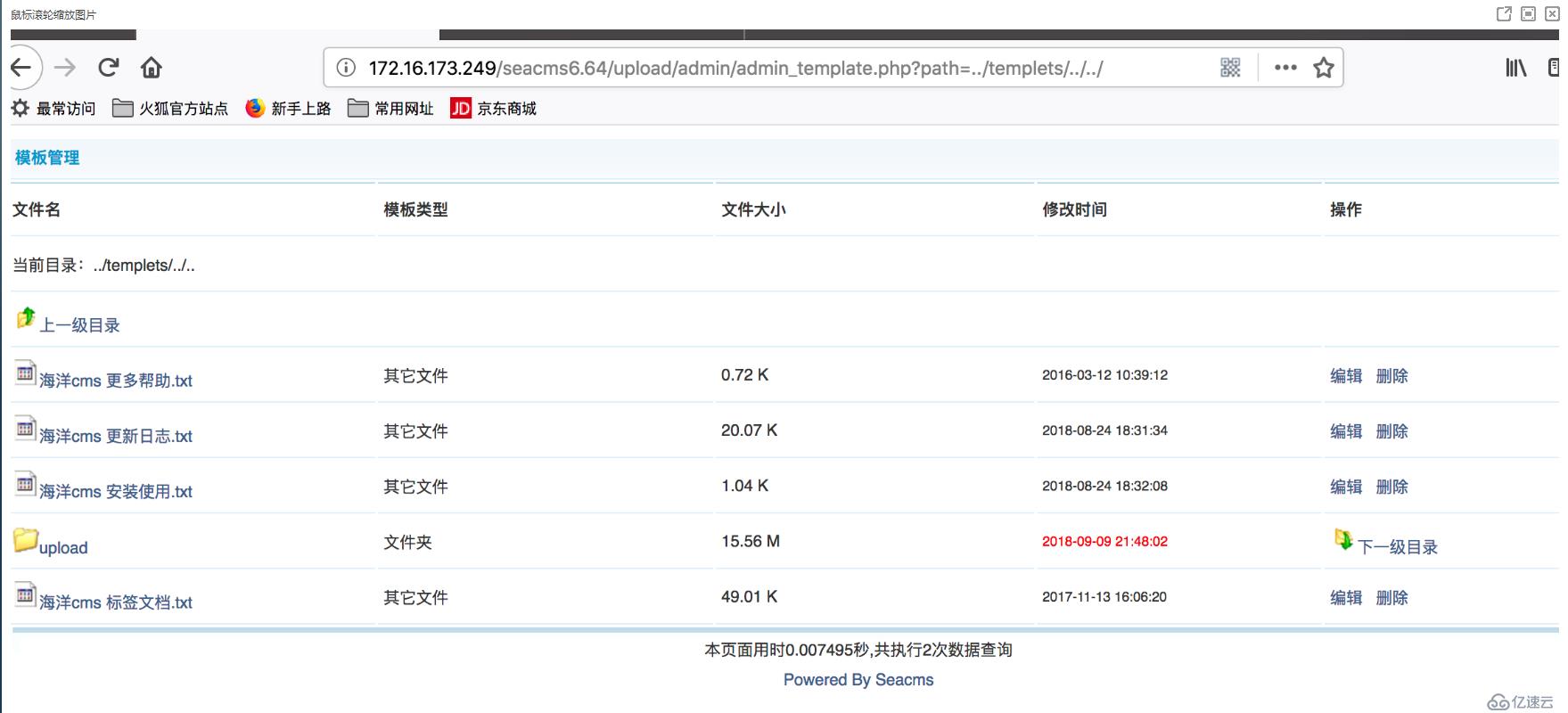Click 删除 for 海洋cms 更新日志.txt

coord(1392,431)
